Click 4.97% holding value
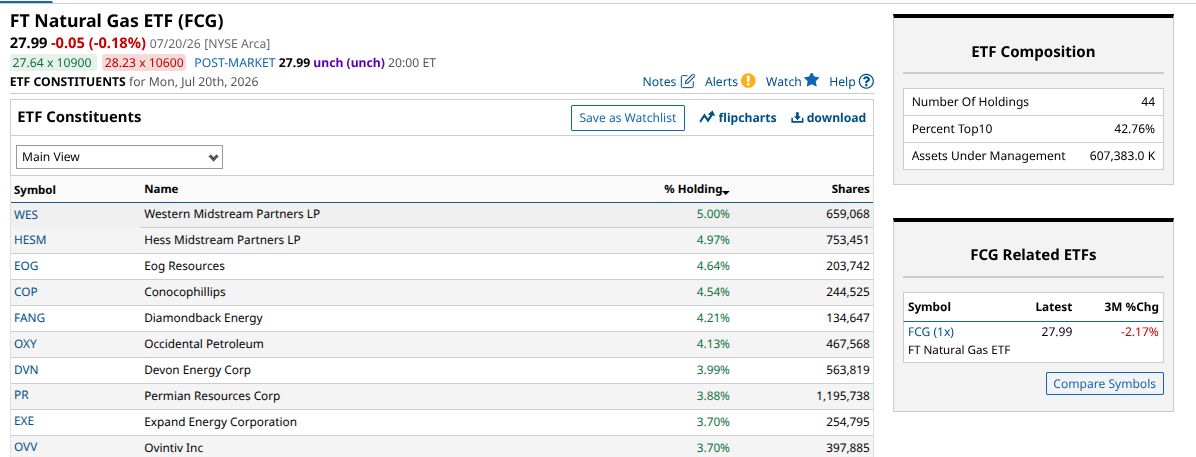Viewport: 1196px width, 457px height. pyautogui.click(x=713, y=240)
